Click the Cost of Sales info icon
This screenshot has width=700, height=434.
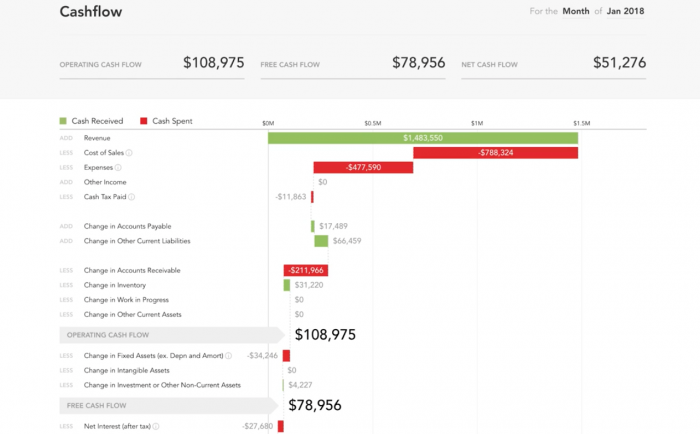[129, 153]
